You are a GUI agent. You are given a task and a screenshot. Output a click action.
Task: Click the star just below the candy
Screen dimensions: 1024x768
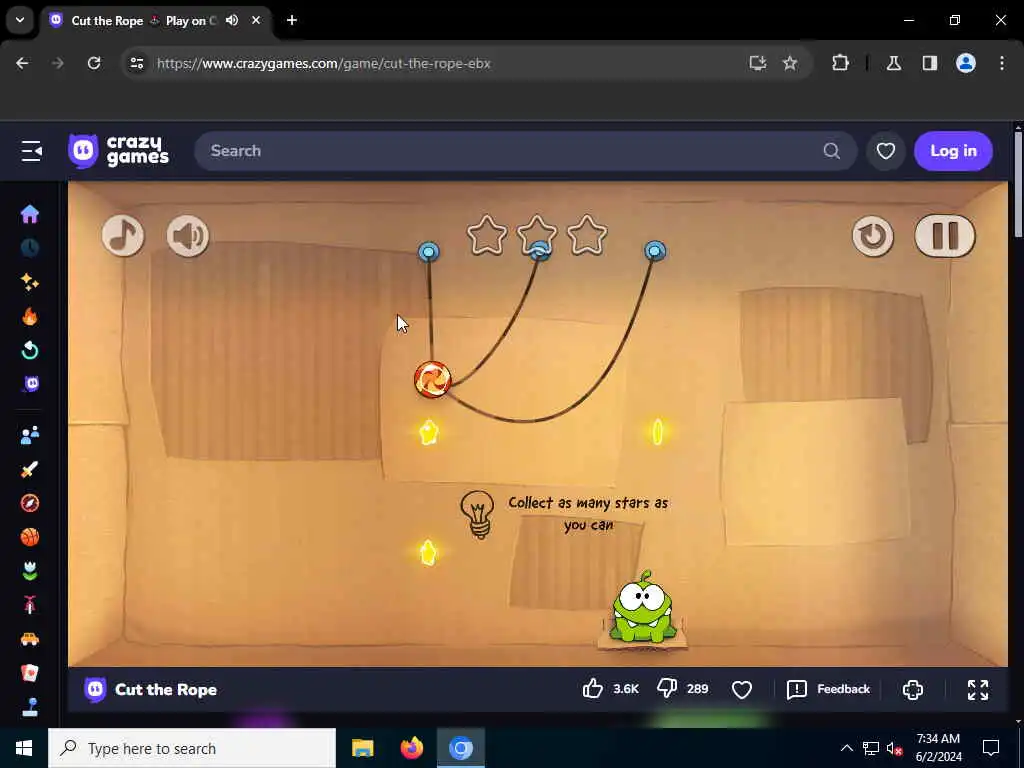428,432
